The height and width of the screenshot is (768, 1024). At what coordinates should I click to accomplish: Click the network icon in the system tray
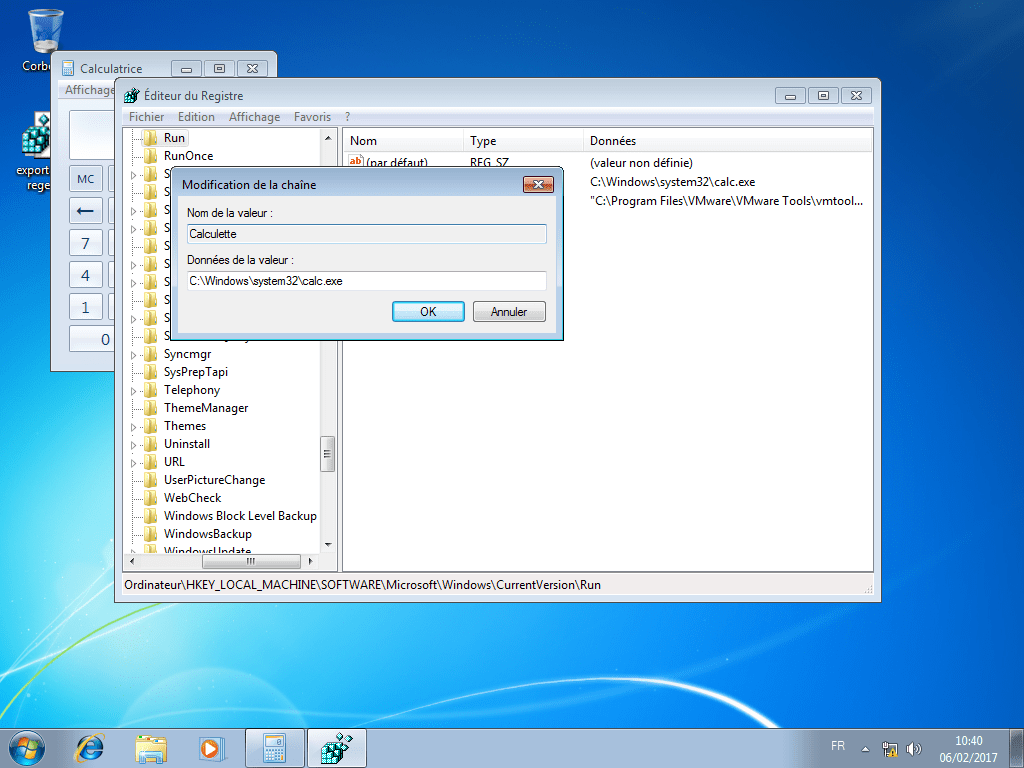click(889, 747)
